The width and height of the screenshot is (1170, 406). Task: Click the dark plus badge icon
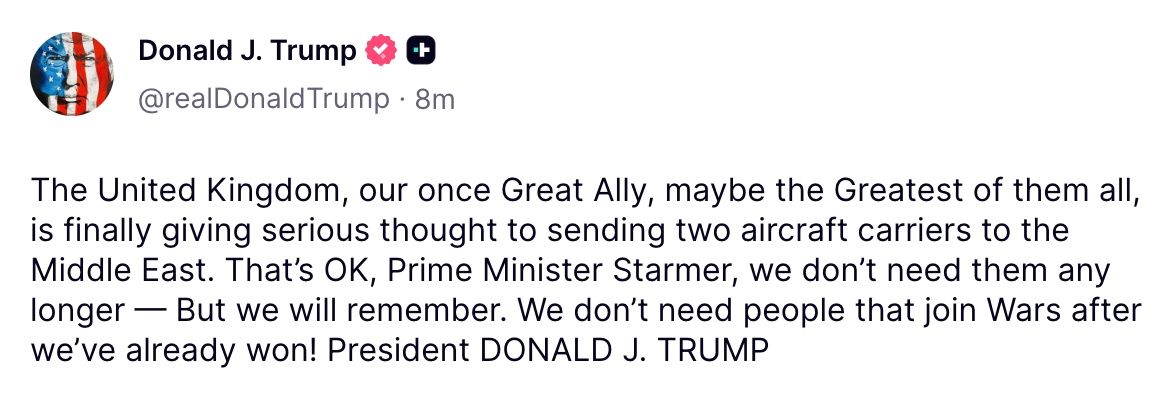point(421,50)
